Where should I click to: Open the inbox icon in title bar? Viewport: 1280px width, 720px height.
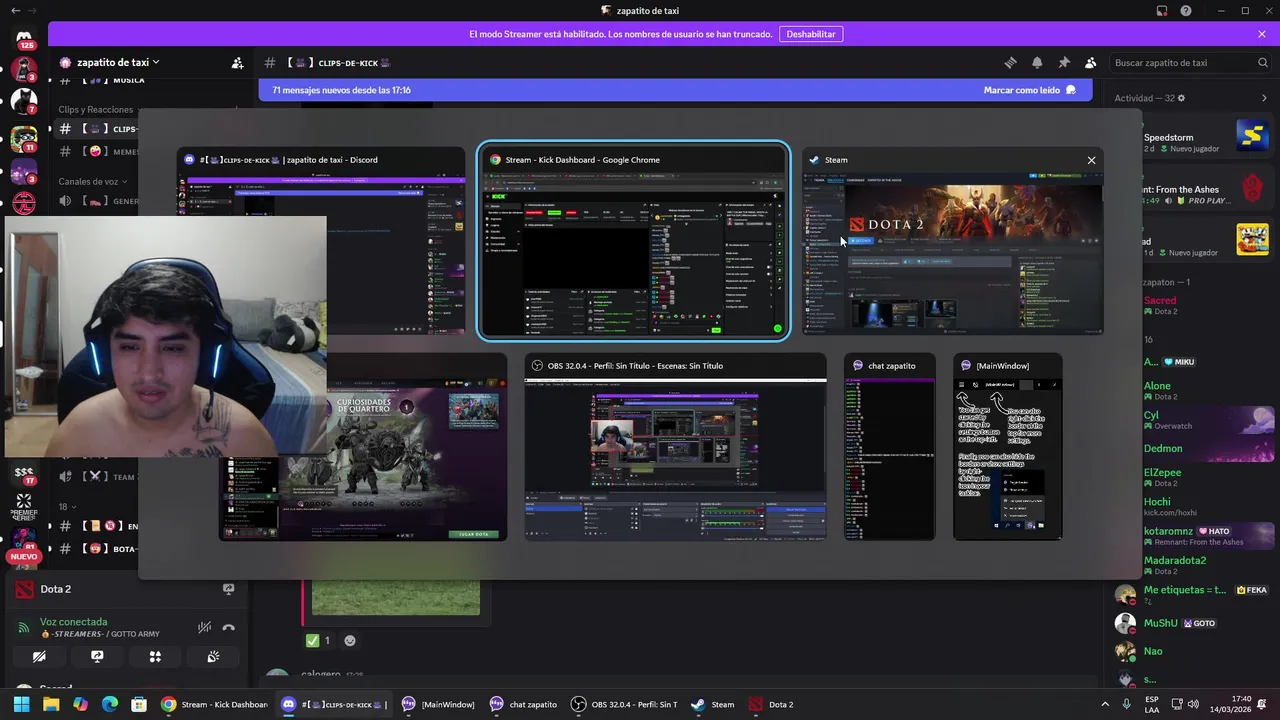[1162, 11]
